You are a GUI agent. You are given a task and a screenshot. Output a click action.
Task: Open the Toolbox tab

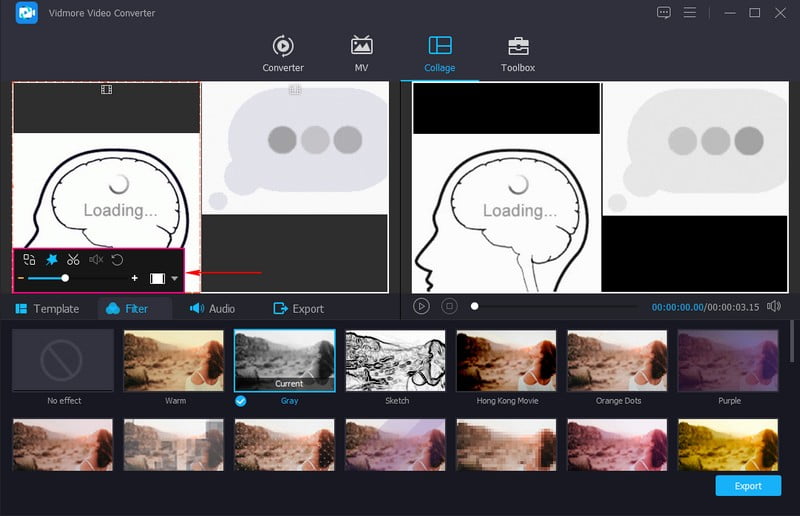(x=518, y=54)
